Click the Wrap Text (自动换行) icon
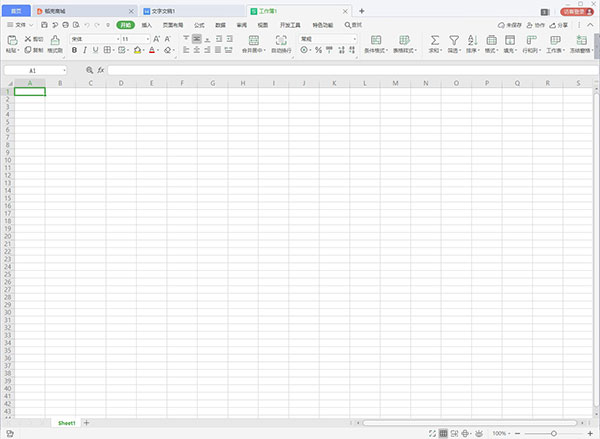 [x=281, y=40]
